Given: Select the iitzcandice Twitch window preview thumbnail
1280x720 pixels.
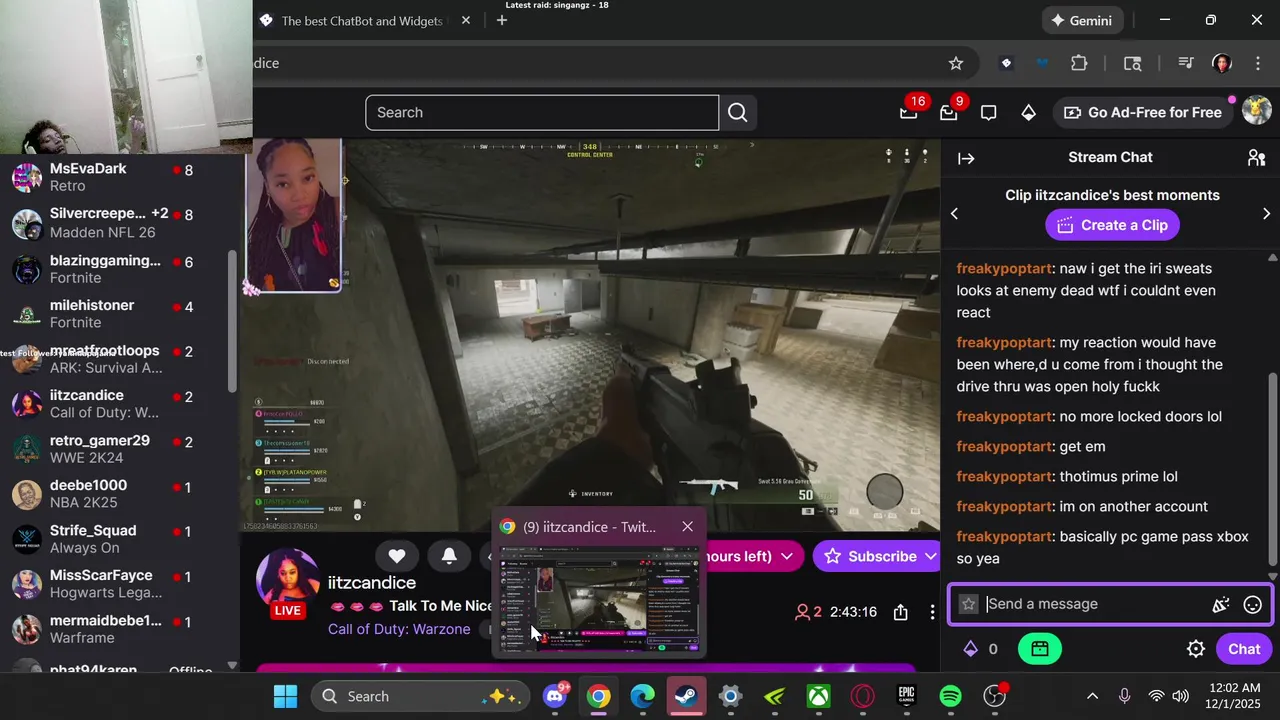Looking at the screenshot, I should tap(598, 600).
